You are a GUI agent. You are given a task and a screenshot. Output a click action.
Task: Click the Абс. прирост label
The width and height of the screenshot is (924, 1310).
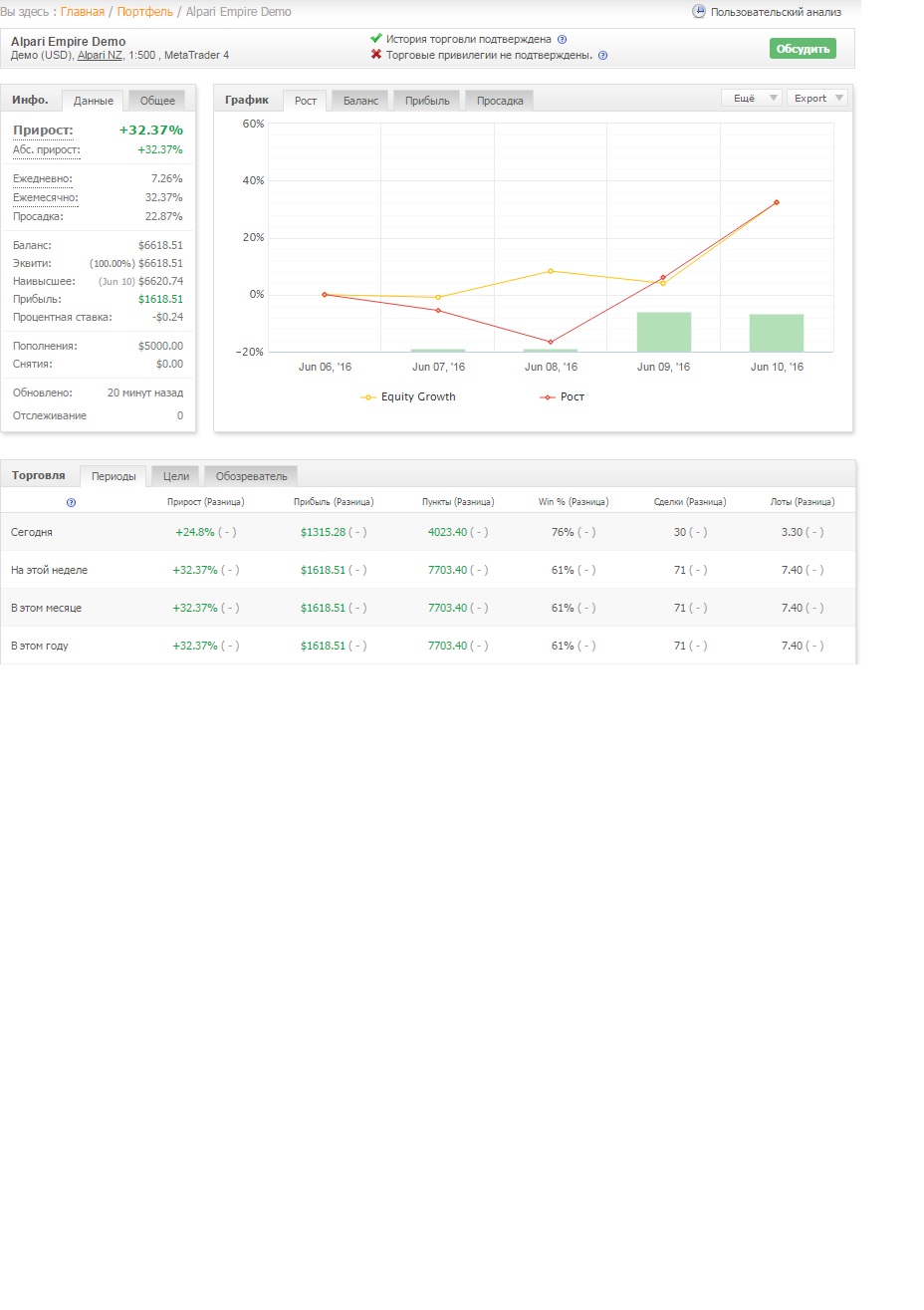point(47,150)
